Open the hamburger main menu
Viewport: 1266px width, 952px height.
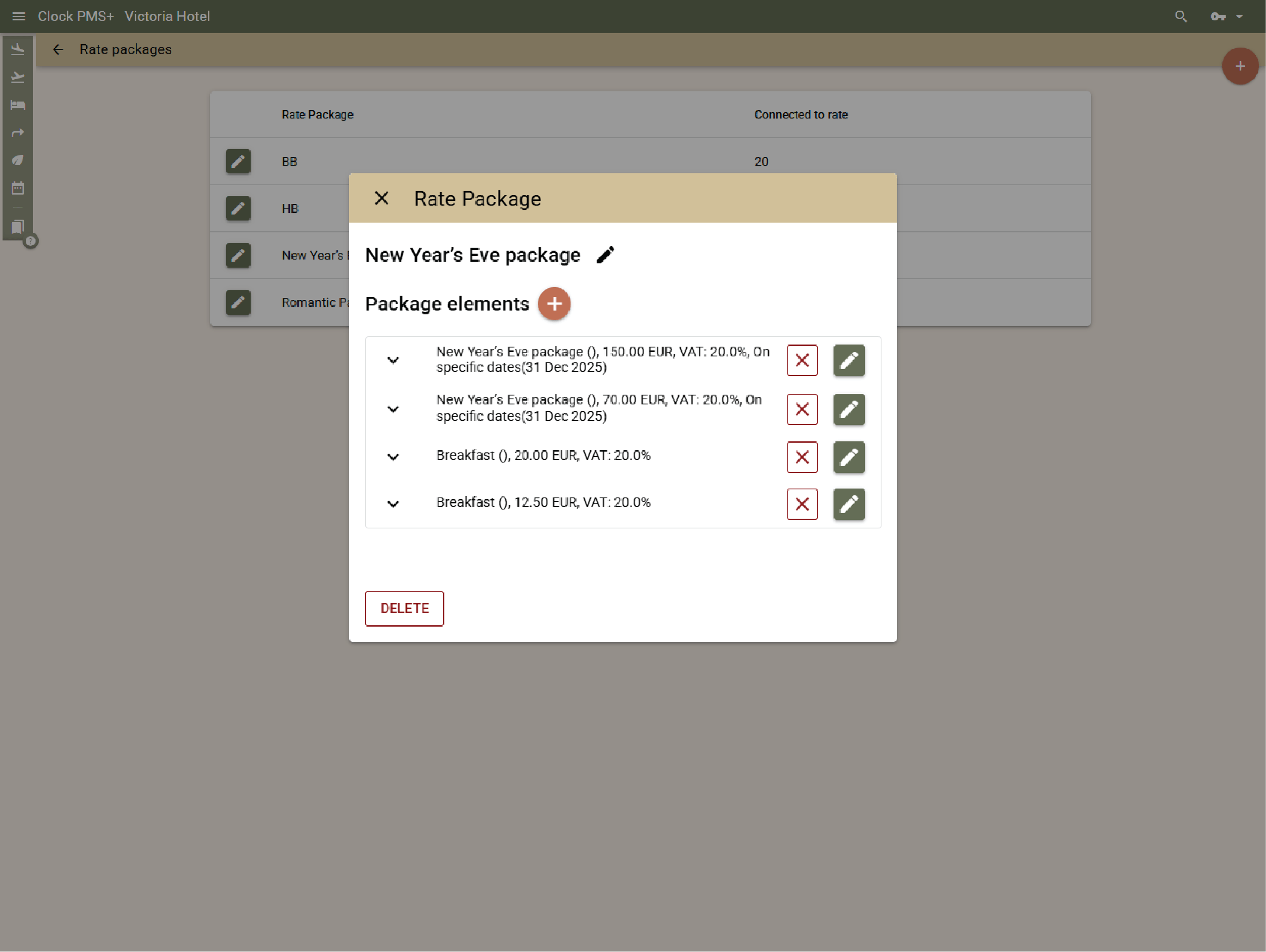point(18,16)
